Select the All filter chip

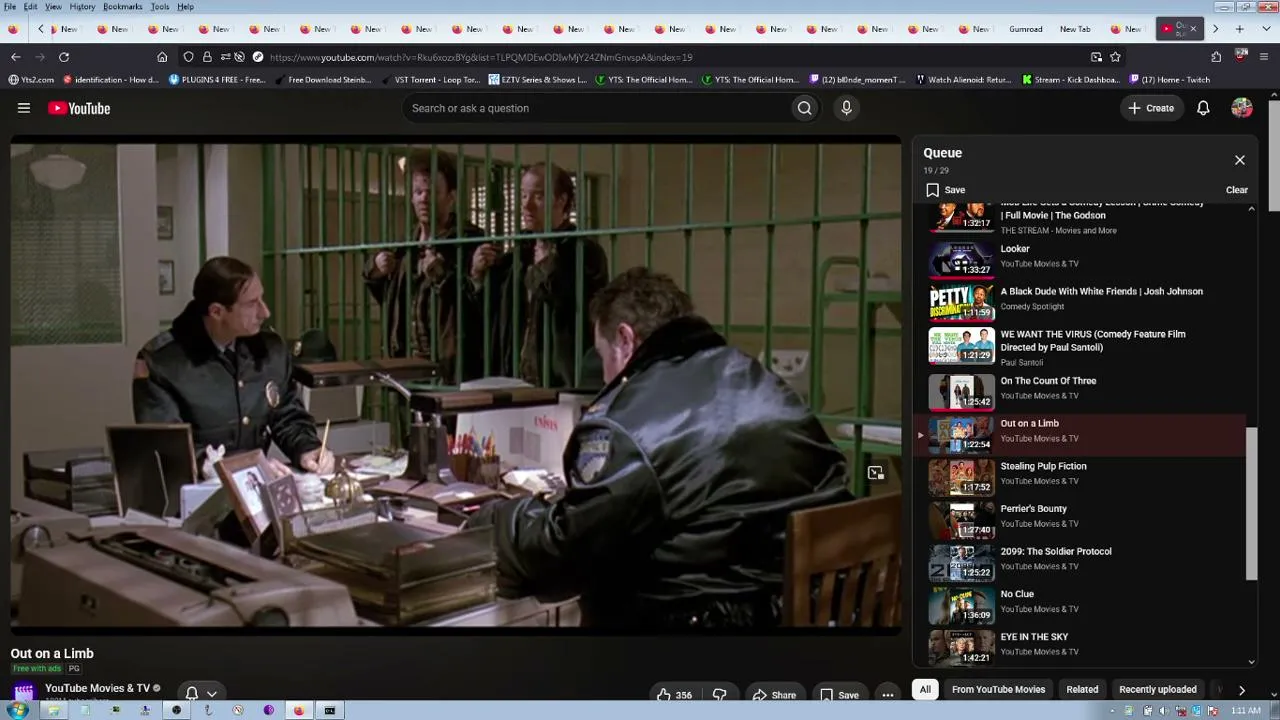pos(925,689)
